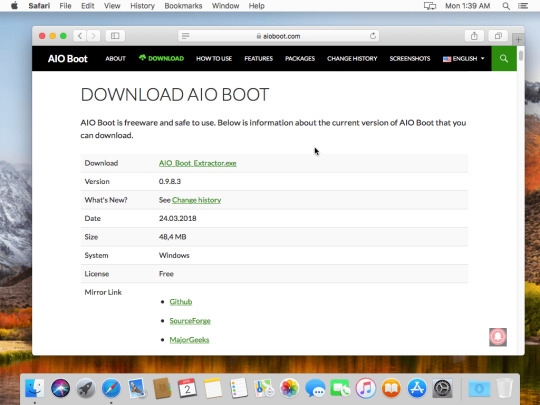Click the page's vertical scrollbar

coord(521,56)
